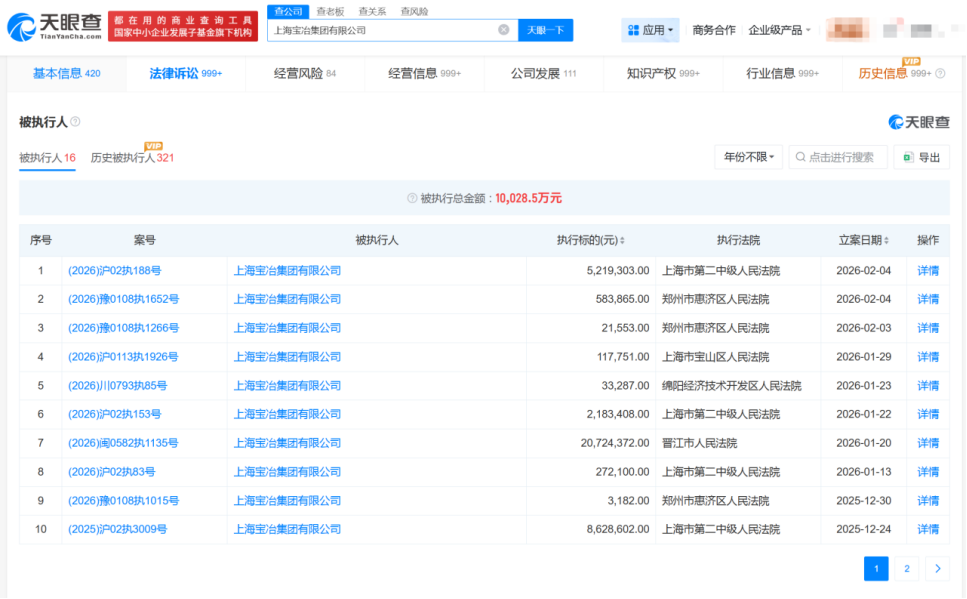Image resolution: width=967 pixels, height=599 pixels.
Task: Click the TianYanCha logo in the header
Action: [x=55, y=27]
